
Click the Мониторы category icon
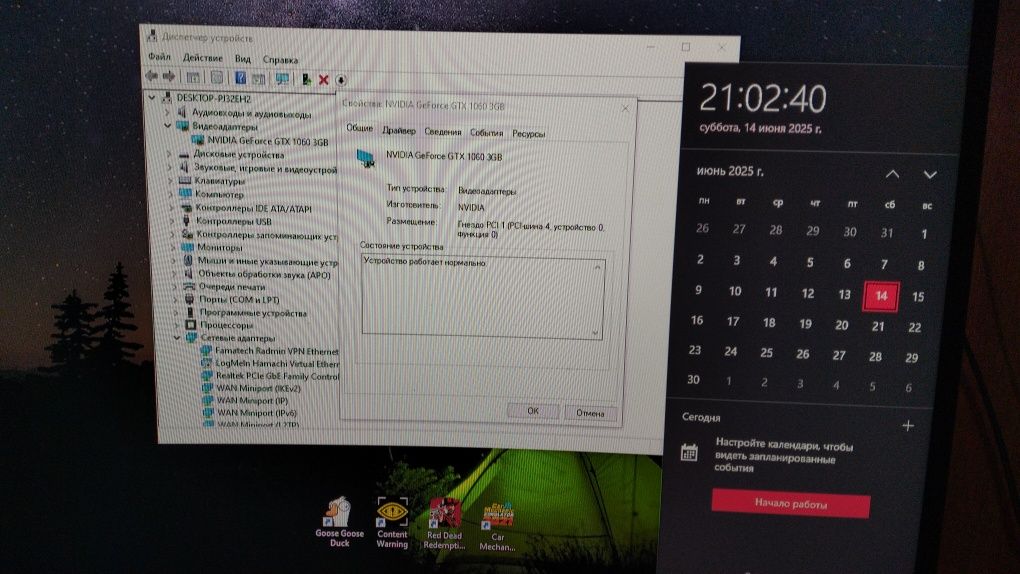point(187,247)
